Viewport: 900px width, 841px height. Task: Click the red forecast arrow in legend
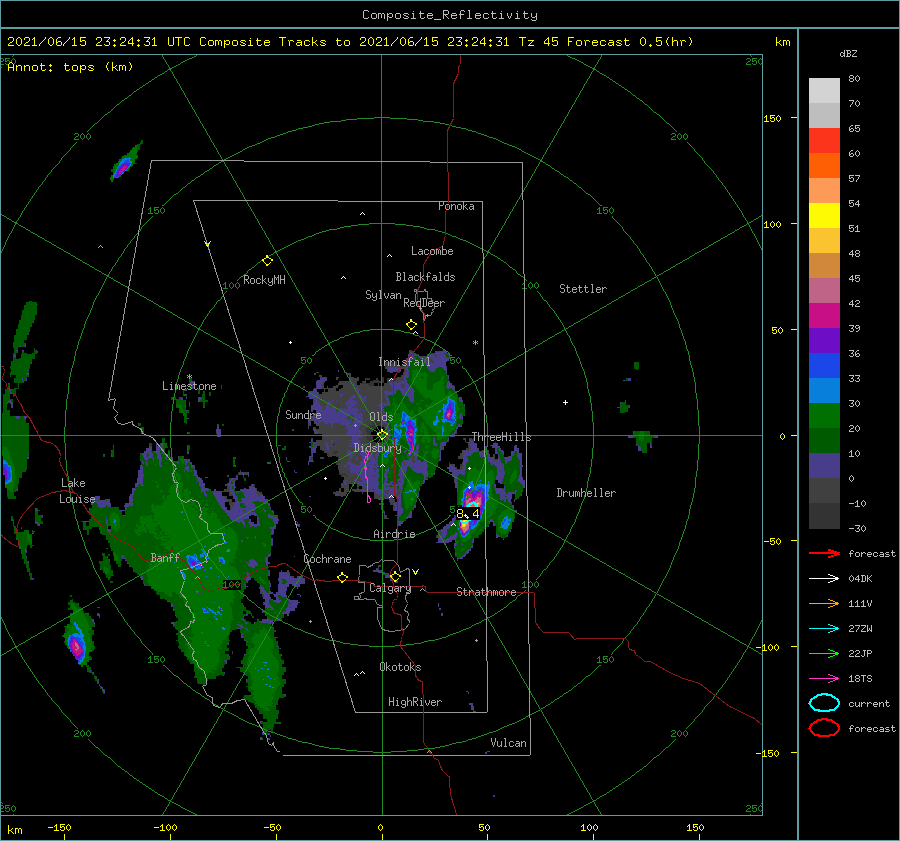click(824, 553)
